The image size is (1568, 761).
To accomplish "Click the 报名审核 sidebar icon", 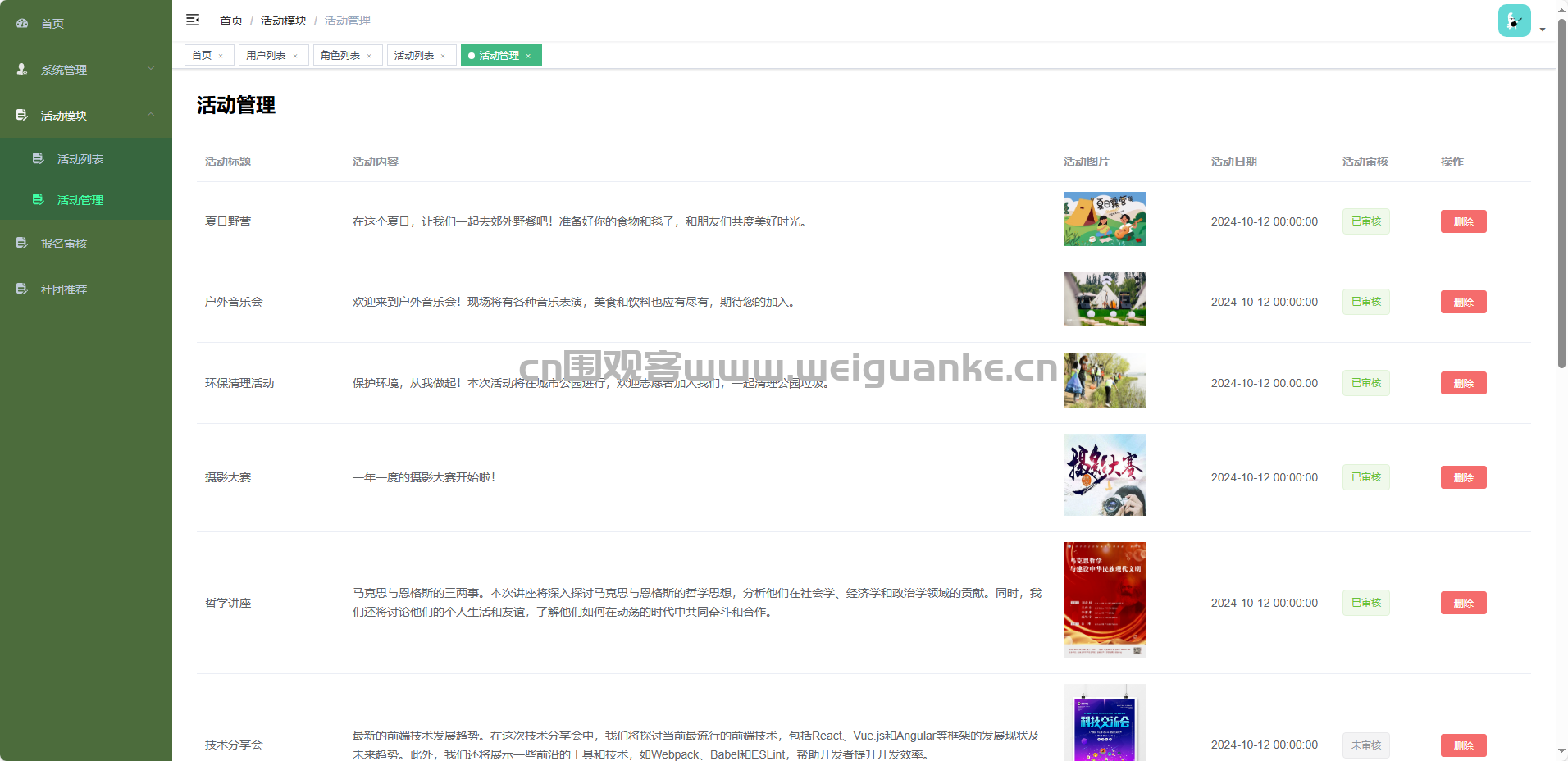I will click(22, 244).
